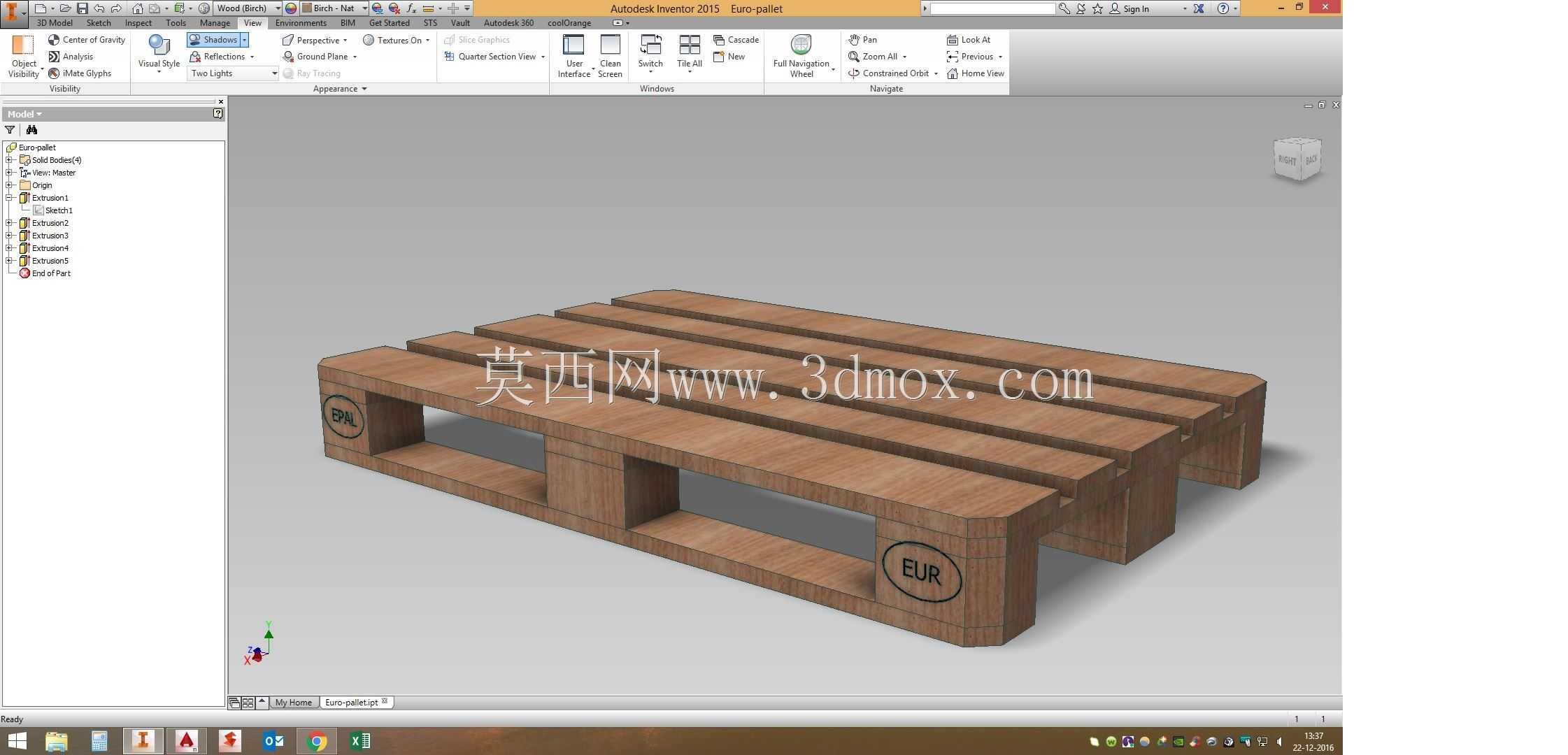Open the Two Lights lighting style dropdown
This screenshot has height=755, width=1568.
point(233,73)
